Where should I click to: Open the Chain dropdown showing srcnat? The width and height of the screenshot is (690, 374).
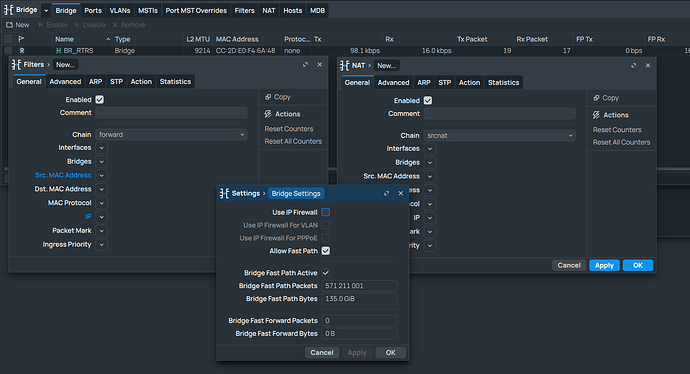(x=499, y=136)
